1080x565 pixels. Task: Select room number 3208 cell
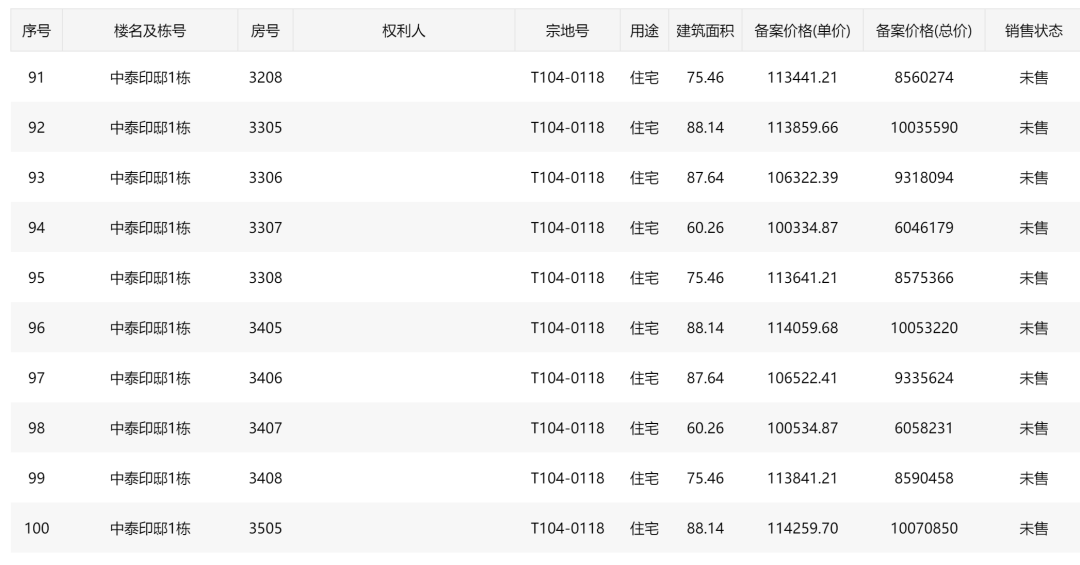tap(265, 77)
